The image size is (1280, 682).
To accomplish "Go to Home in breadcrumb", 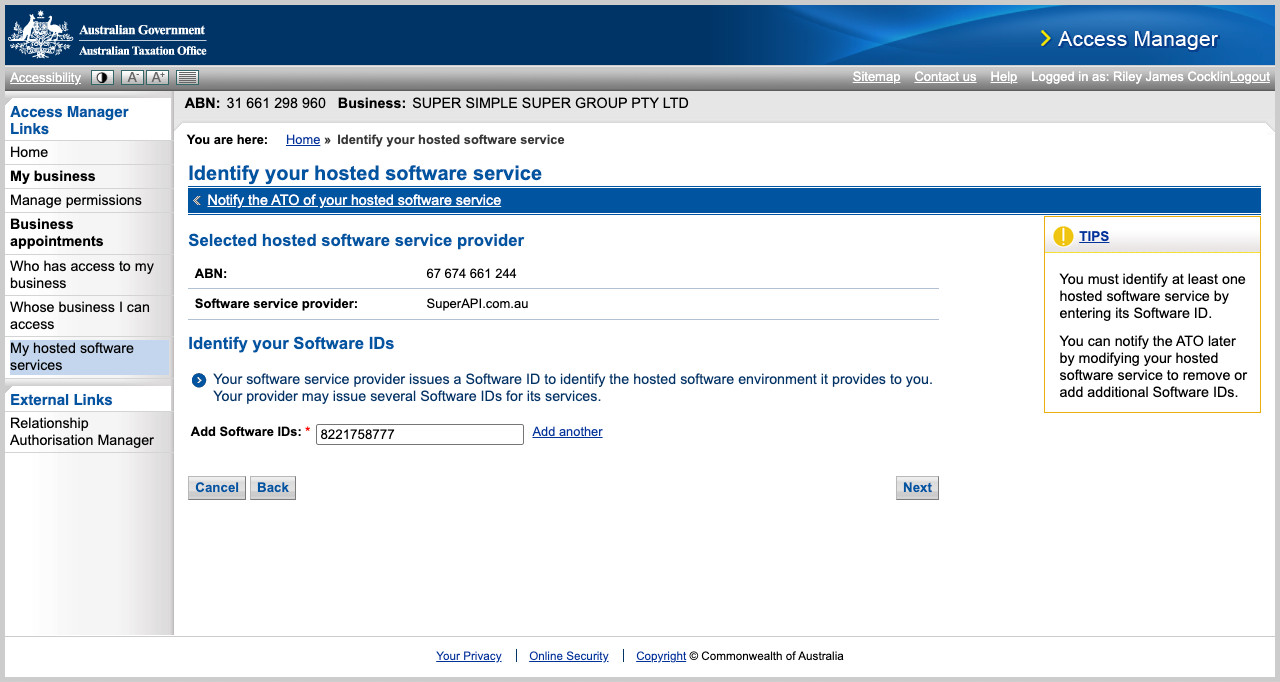I will pos(303,140).
